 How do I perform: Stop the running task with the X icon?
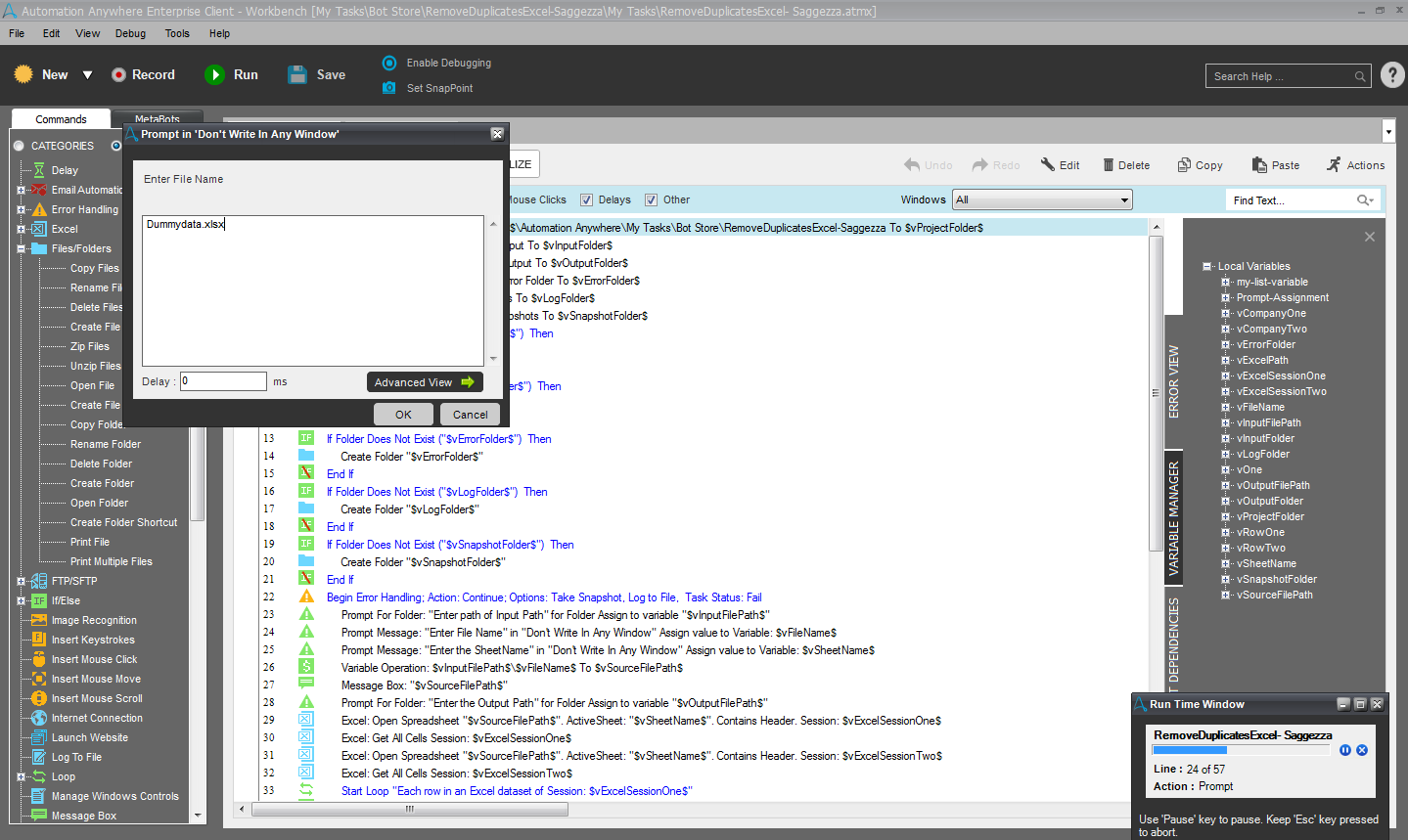(x=1362, y=750)
